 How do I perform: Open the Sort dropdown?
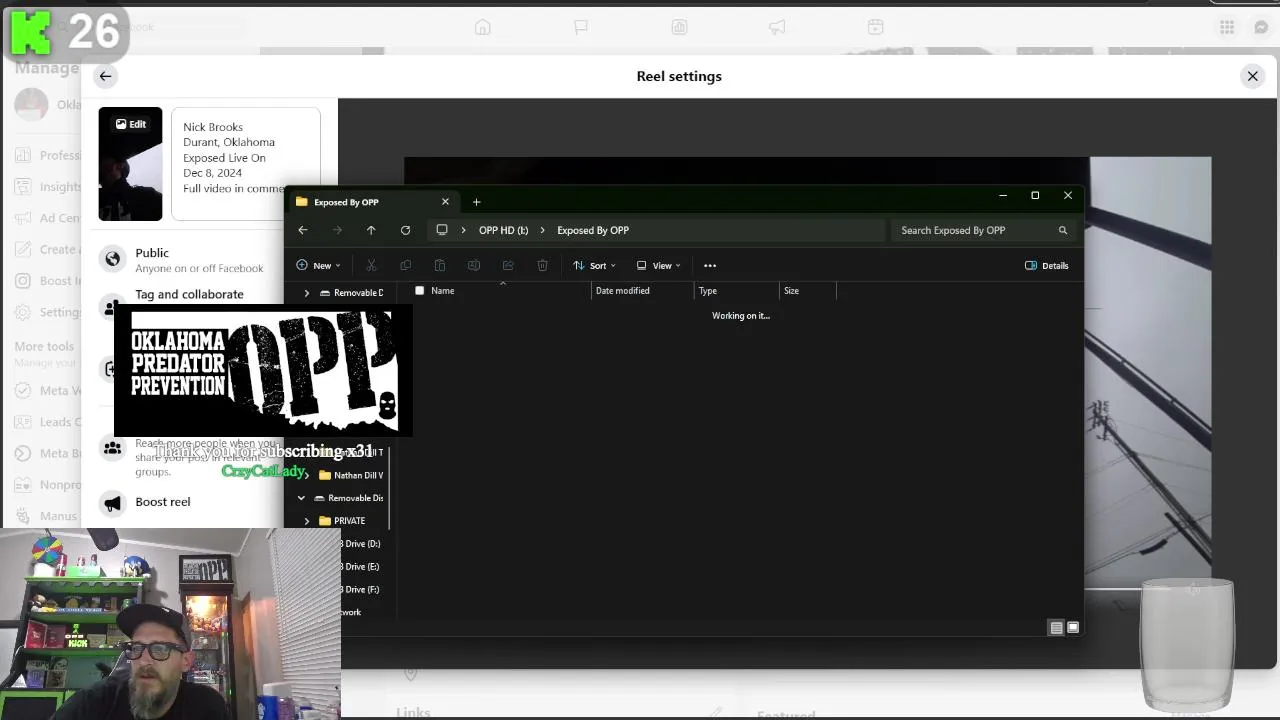click(x=595, y=265)
